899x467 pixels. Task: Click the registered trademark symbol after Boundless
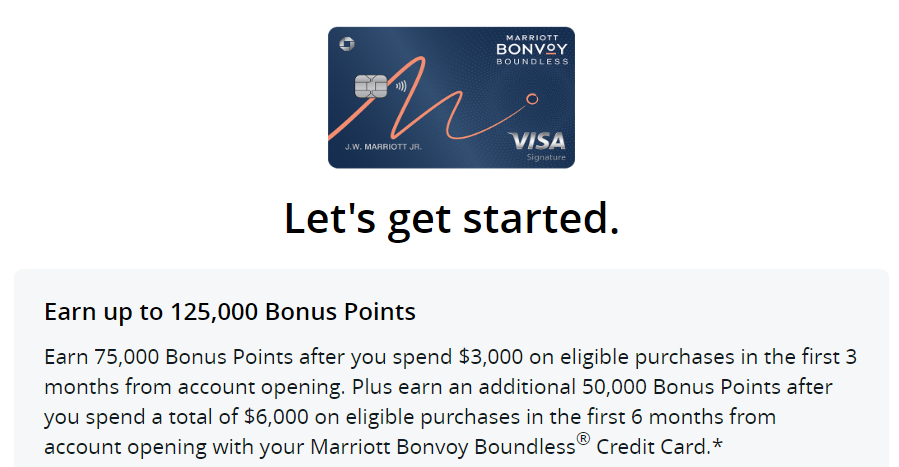[583, 436]
